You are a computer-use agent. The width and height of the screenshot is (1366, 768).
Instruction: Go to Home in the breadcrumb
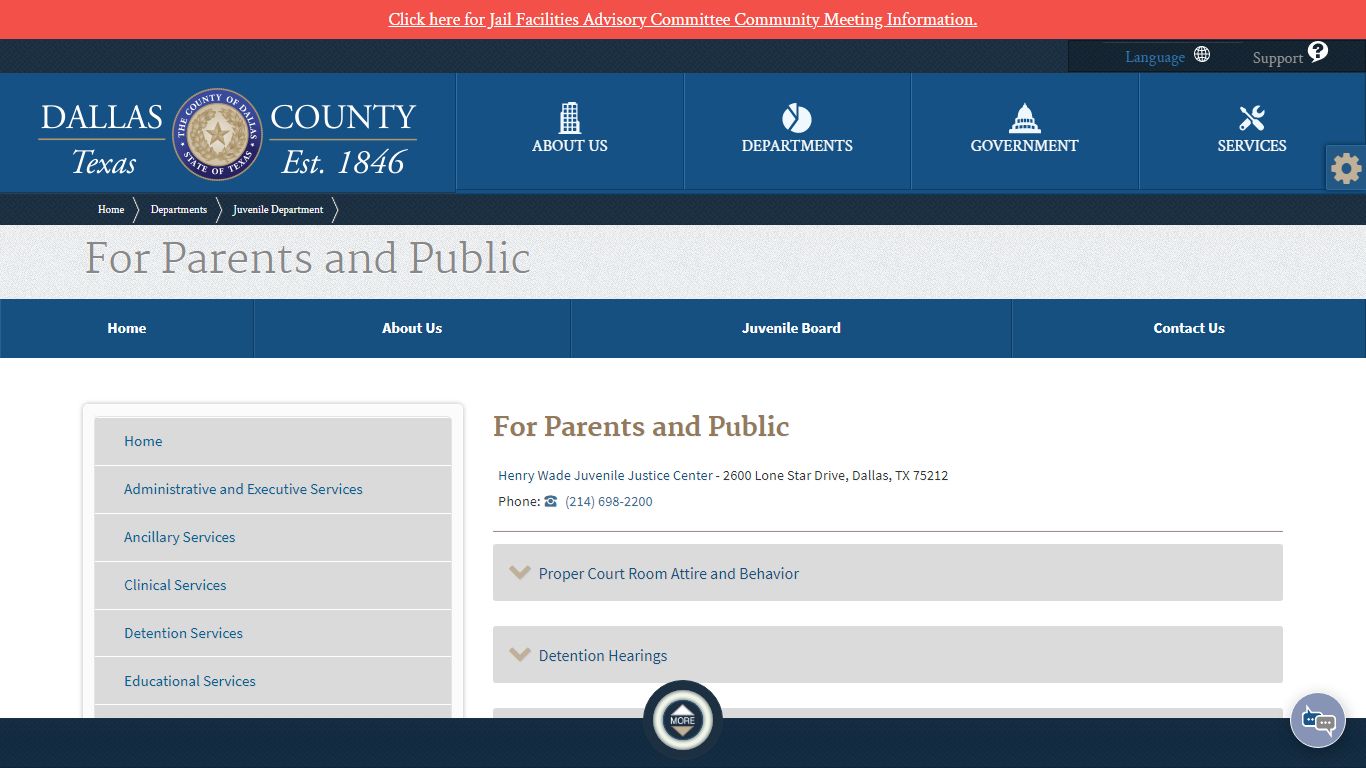(x=111, y=209)
